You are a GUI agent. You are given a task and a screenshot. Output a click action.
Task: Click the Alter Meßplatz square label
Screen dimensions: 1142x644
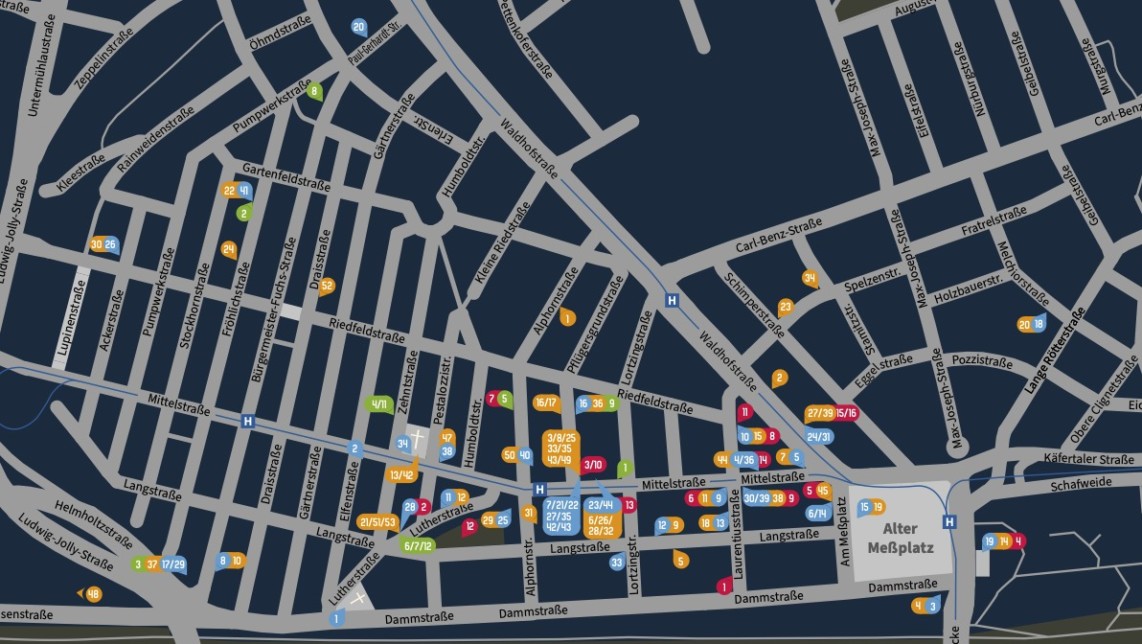click(897, 538)
